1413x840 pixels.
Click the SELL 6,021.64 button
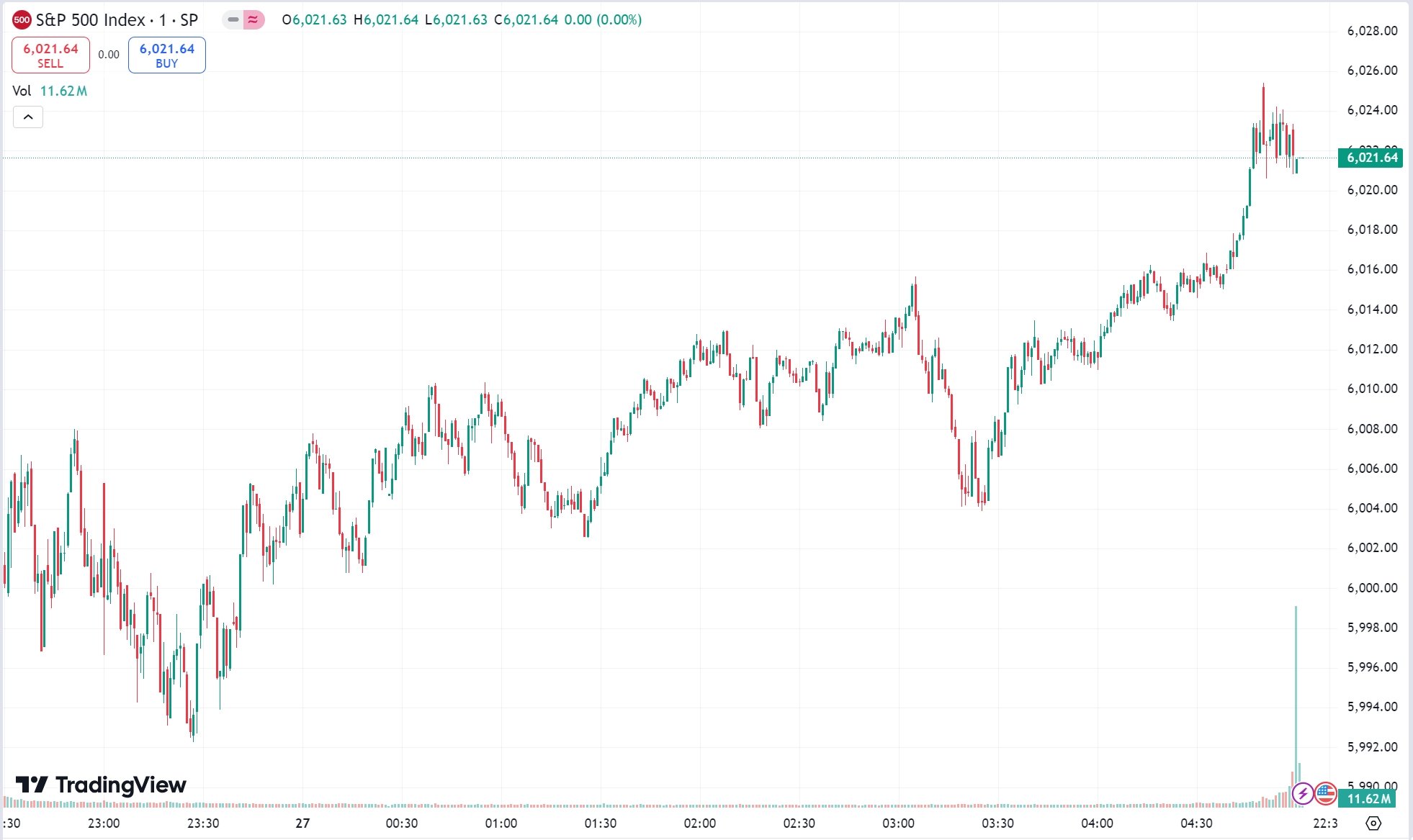pos(50,55)
